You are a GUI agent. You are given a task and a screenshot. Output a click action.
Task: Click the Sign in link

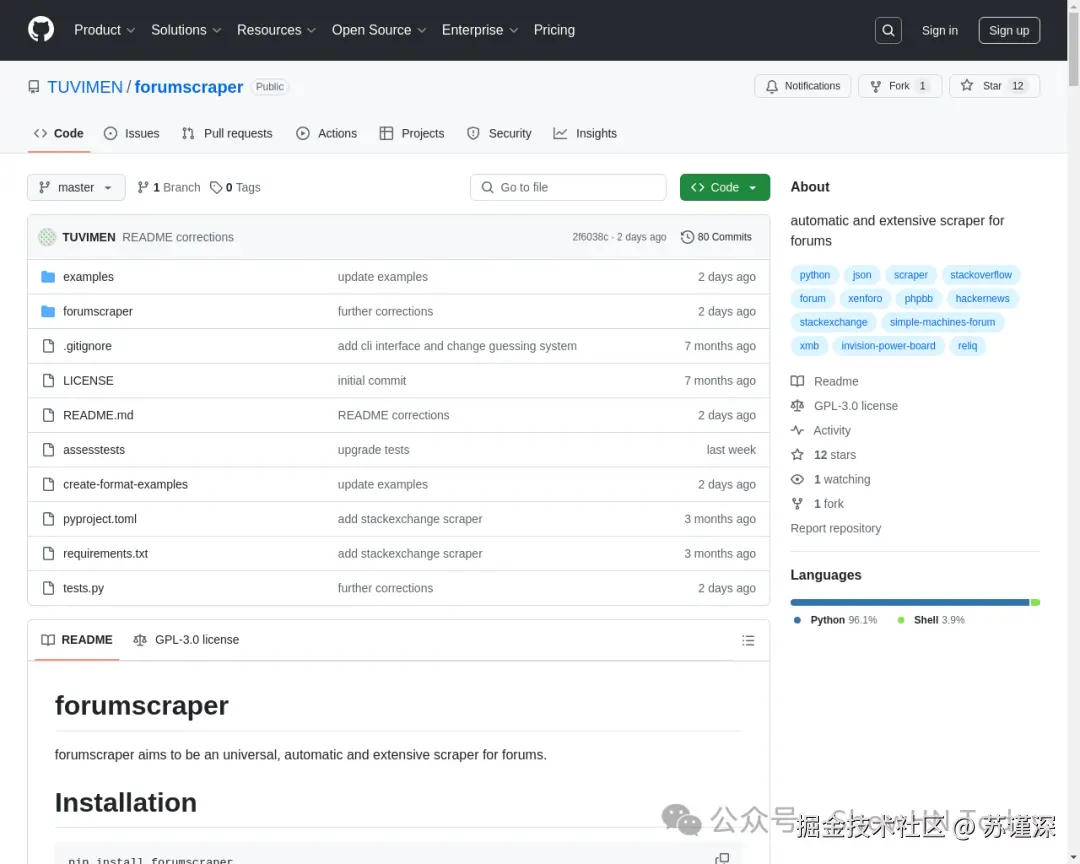click(x=939, y=30)
